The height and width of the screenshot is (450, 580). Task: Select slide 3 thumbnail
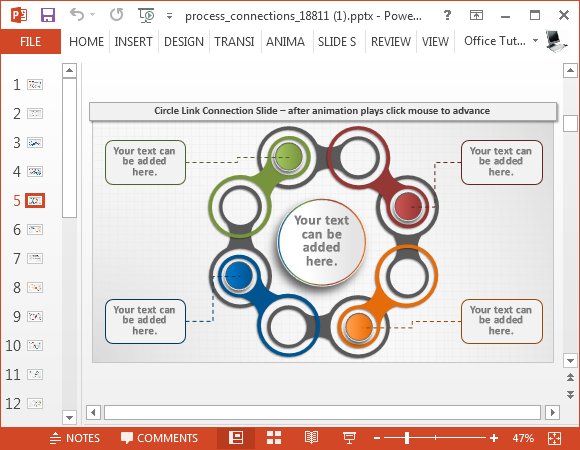pyautogui.click(x=35, y=143)
